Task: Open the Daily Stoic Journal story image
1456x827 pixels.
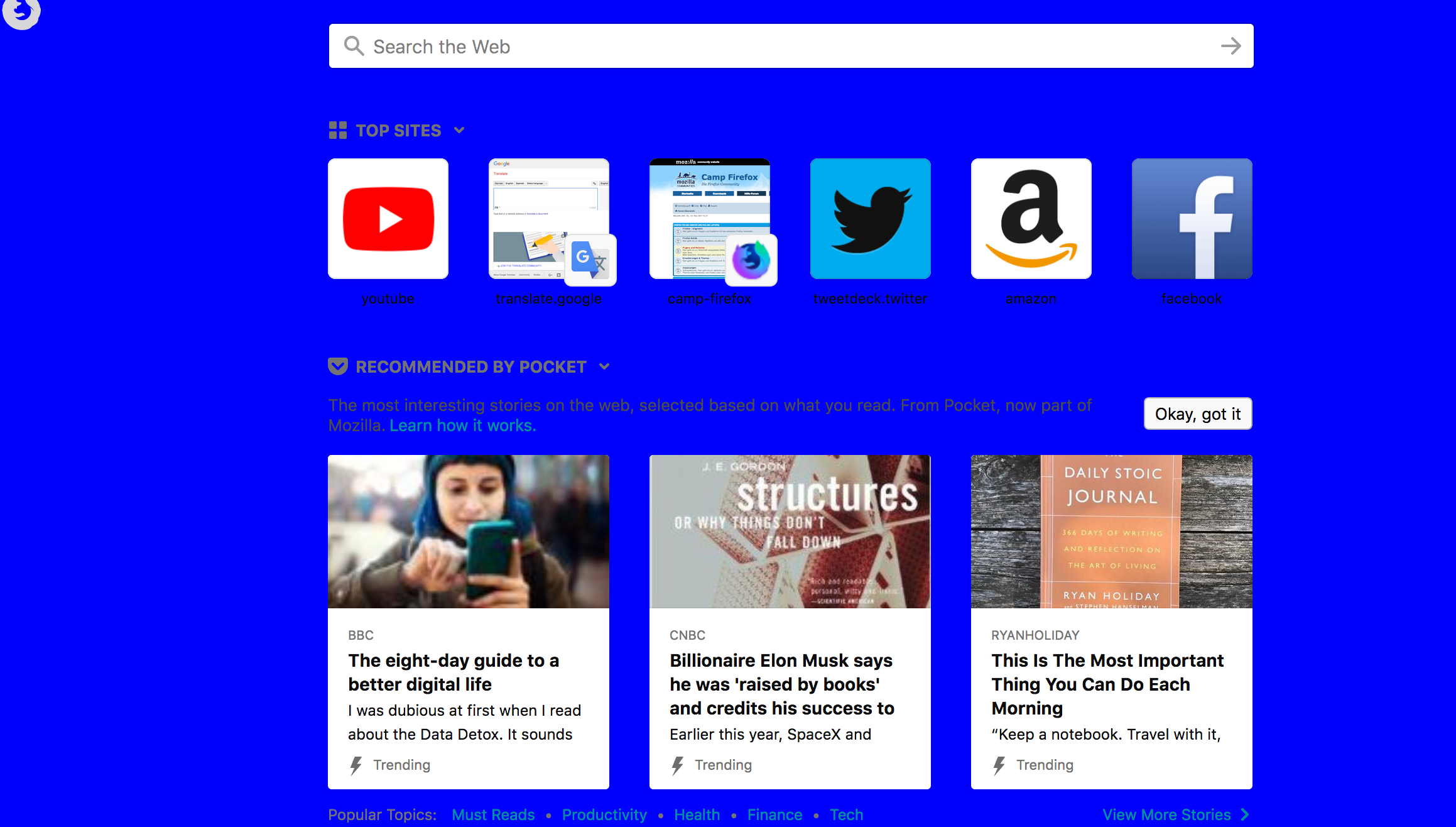Action: click(1111, 532)
